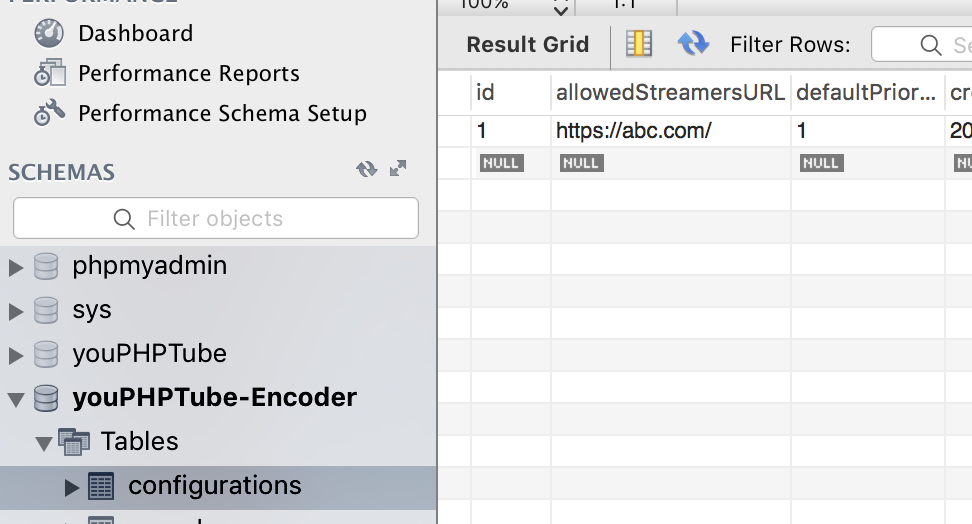Click the SCHEMAS section heading
Viewport: 972px width, 524px height.
coord(61,172)
